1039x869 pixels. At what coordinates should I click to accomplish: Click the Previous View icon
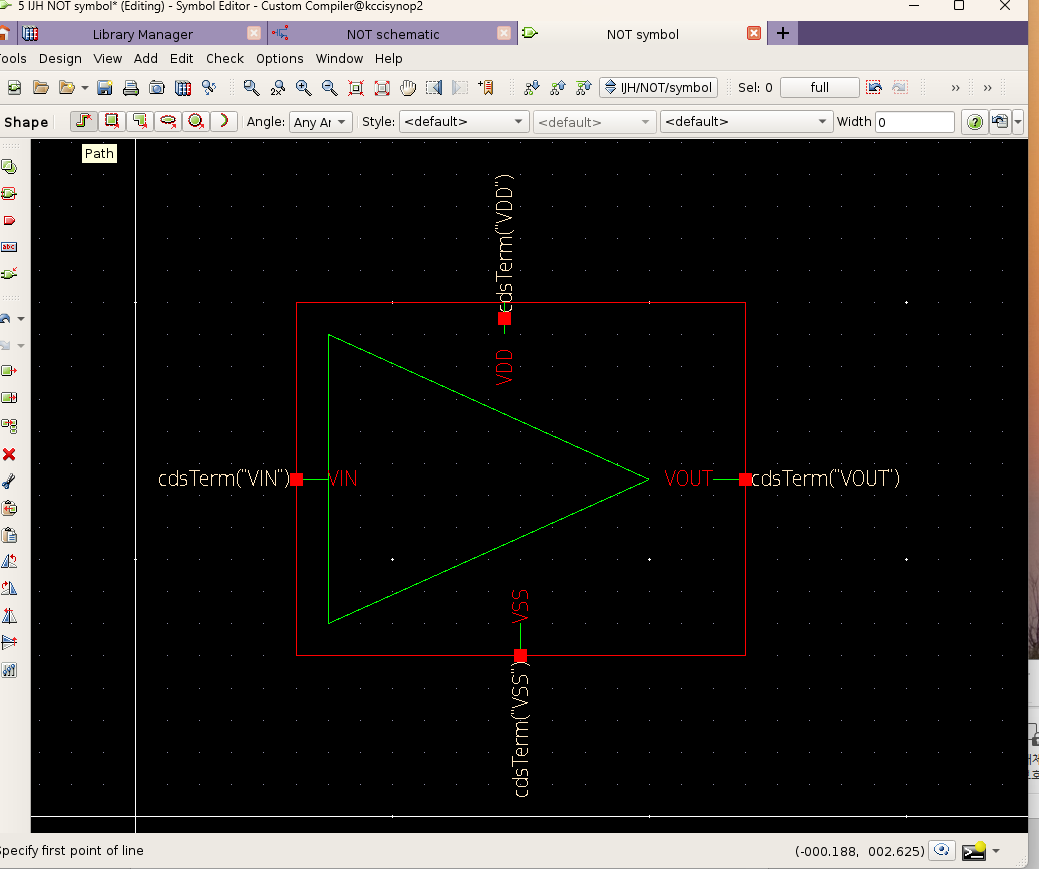coord(434,87)
